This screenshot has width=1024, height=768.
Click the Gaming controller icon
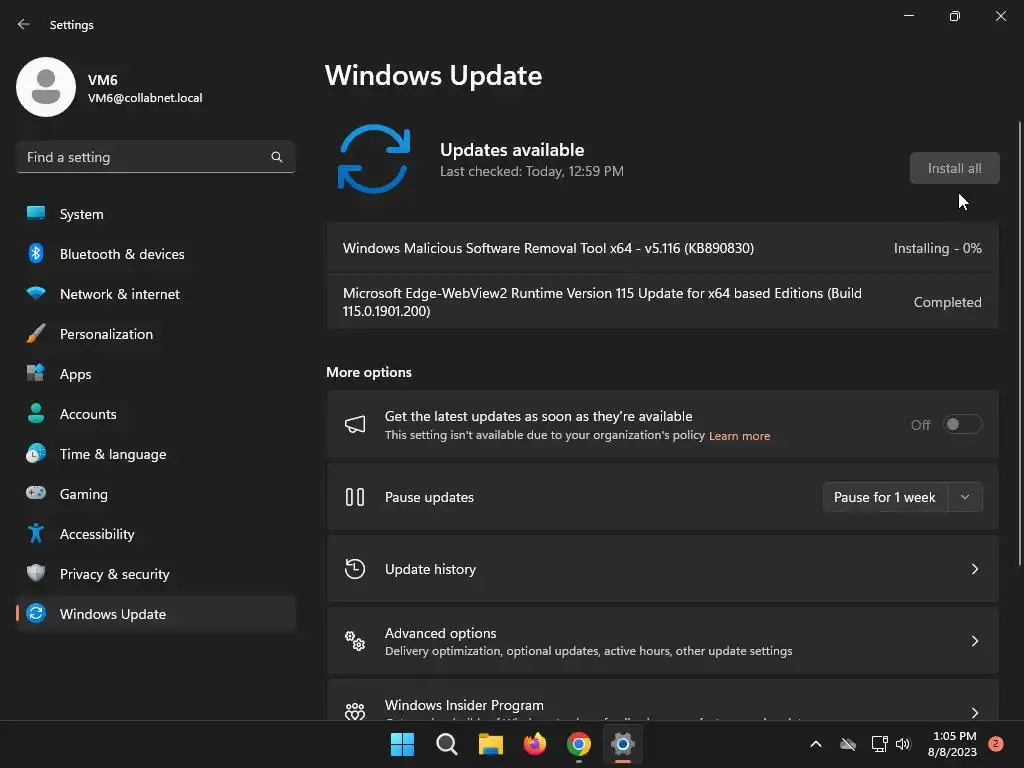click(36, 493)
